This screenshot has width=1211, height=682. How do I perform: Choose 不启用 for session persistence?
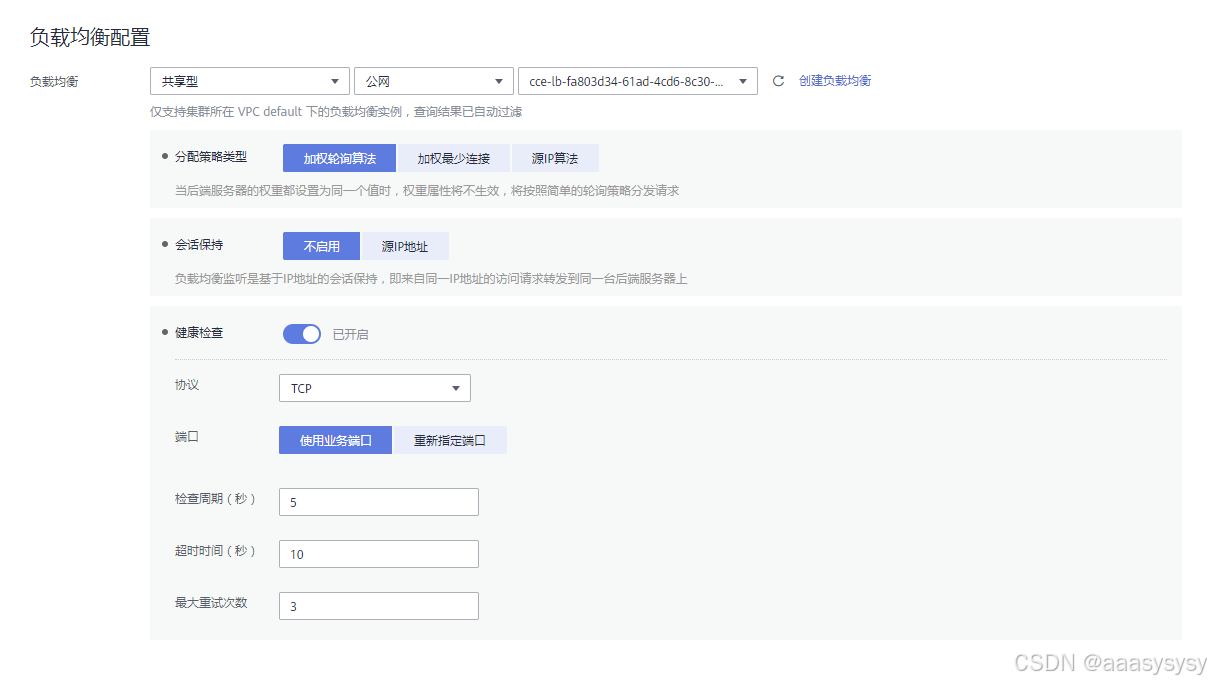pyautogui.click(x=321, y=246)
